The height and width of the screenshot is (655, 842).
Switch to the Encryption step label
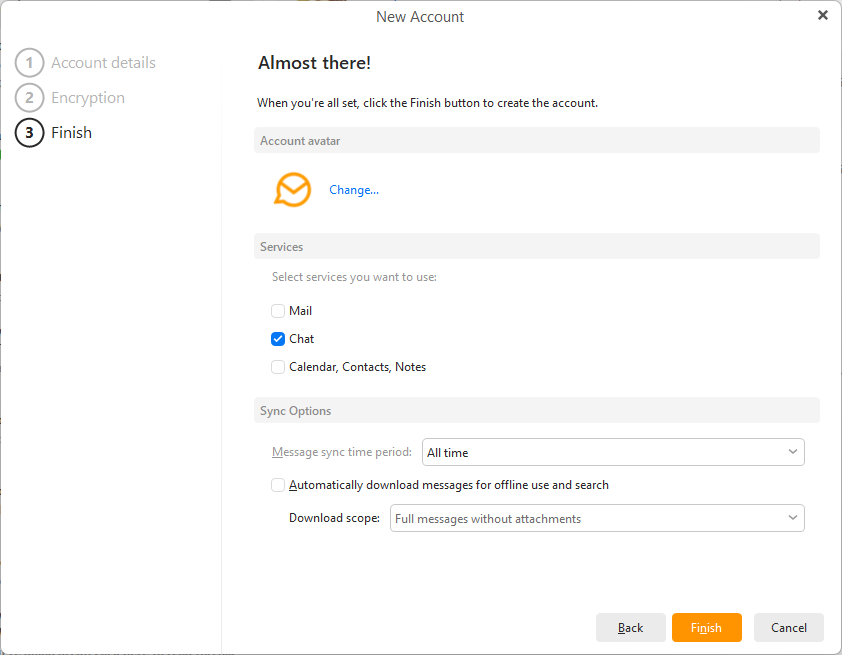(x=88, y=98)
